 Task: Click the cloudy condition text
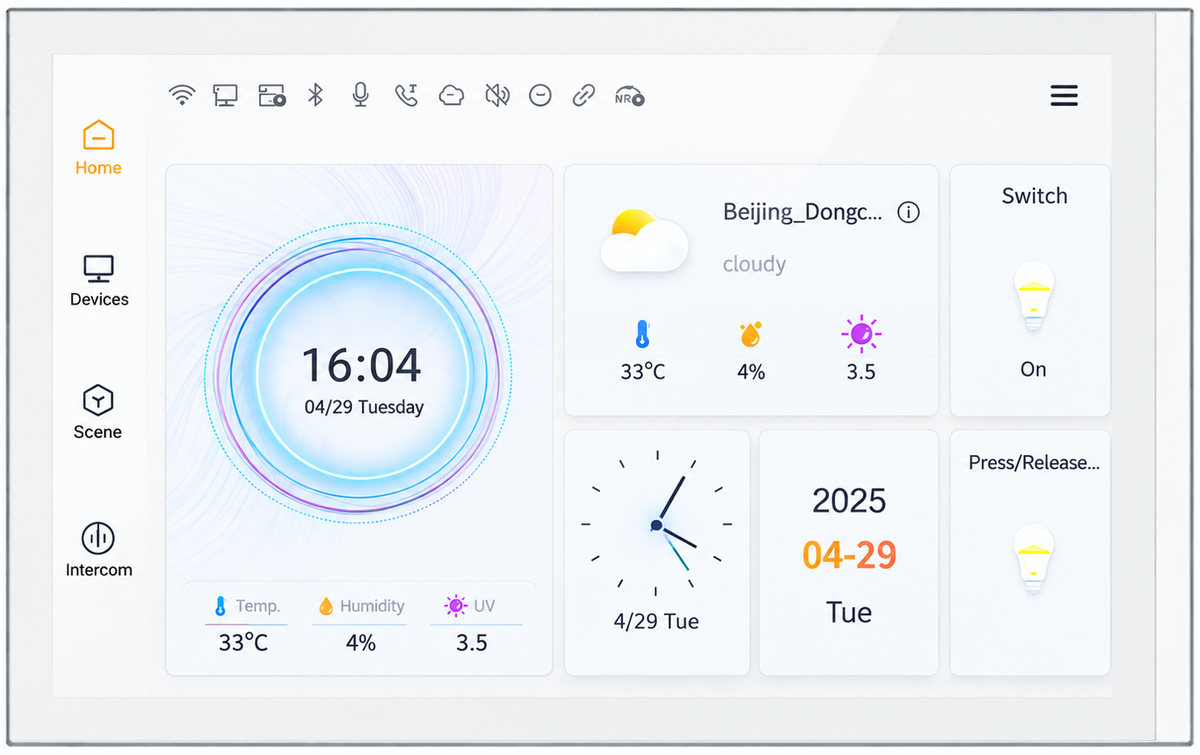(x=754, y=264)
